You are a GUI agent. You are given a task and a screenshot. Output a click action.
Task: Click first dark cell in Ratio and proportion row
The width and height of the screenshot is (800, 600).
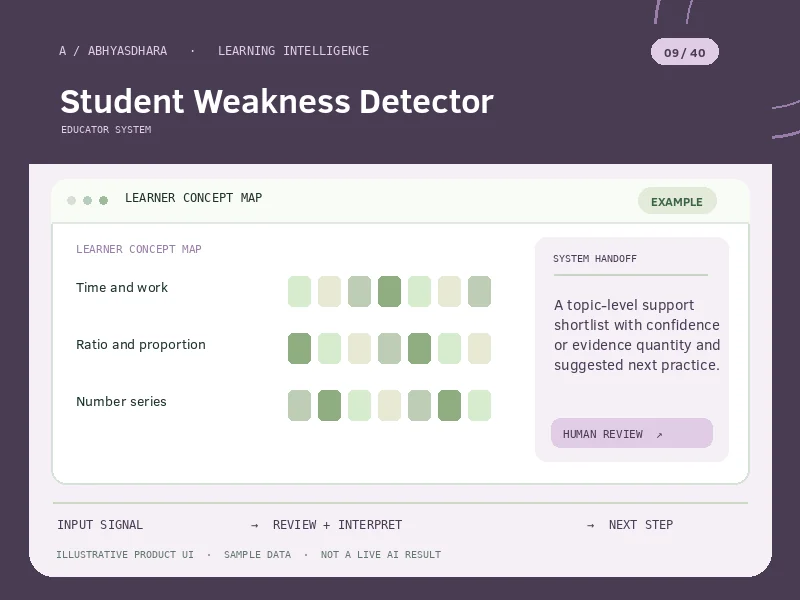pyautogui.click(x=299, y=348)
